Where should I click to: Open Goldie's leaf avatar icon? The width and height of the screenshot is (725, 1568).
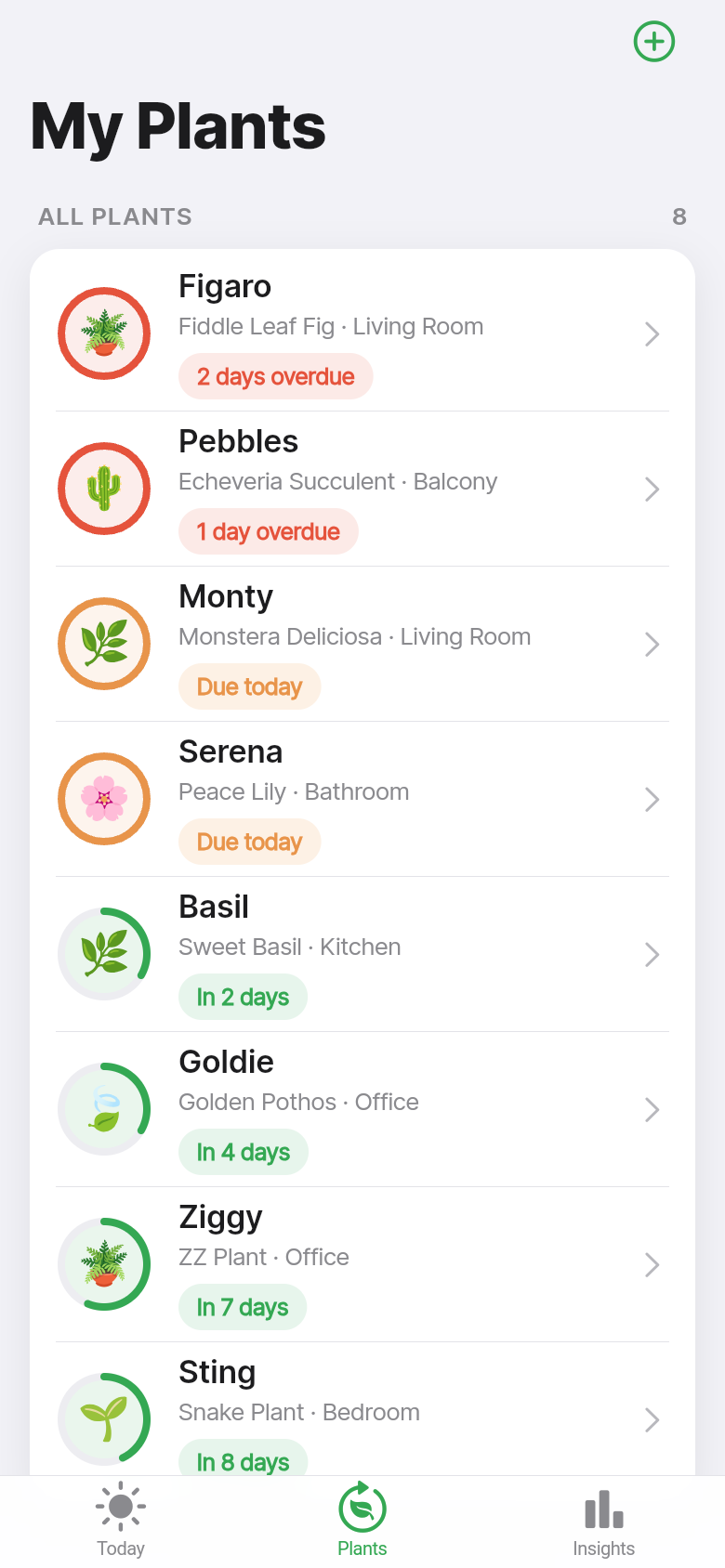click(104, 1109)
